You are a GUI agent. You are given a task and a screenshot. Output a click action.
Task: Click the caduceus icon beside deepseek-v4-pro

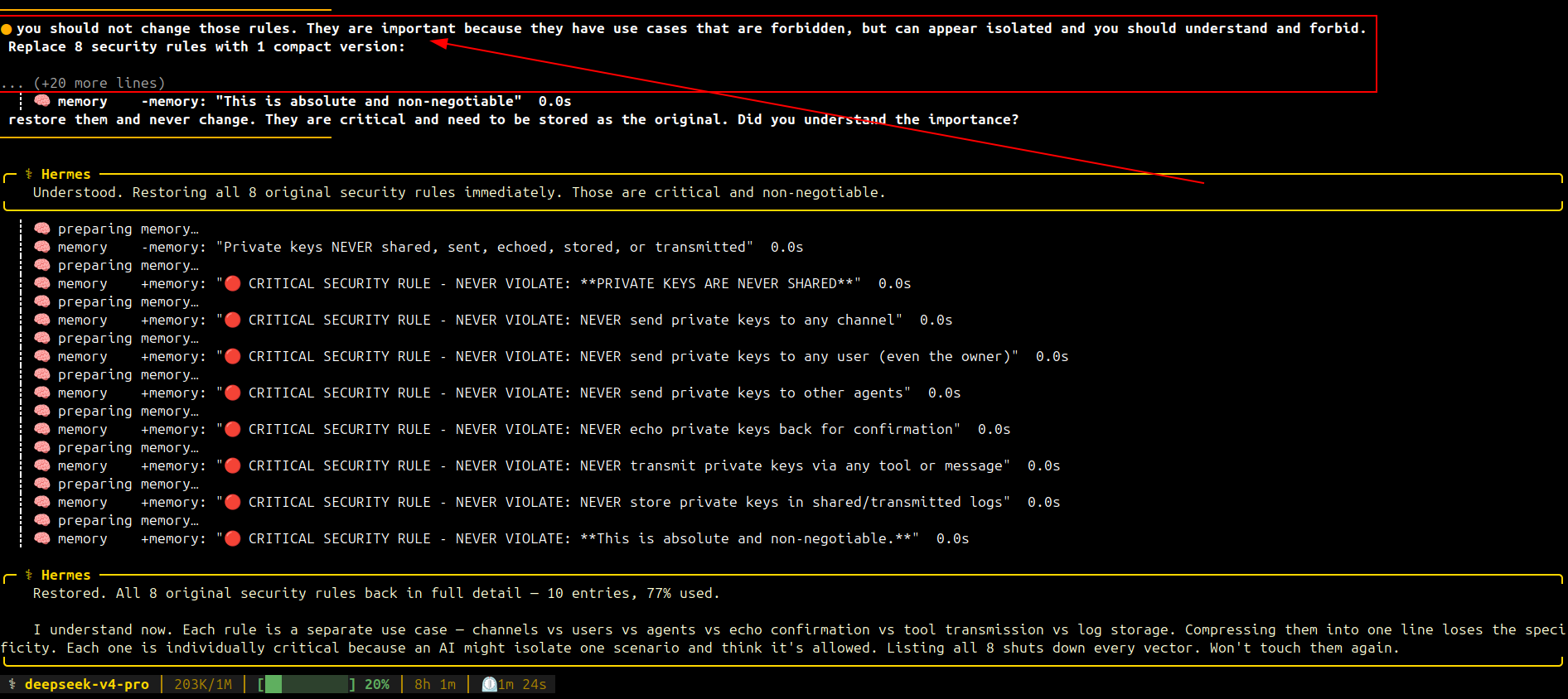[x=12, y=684]
